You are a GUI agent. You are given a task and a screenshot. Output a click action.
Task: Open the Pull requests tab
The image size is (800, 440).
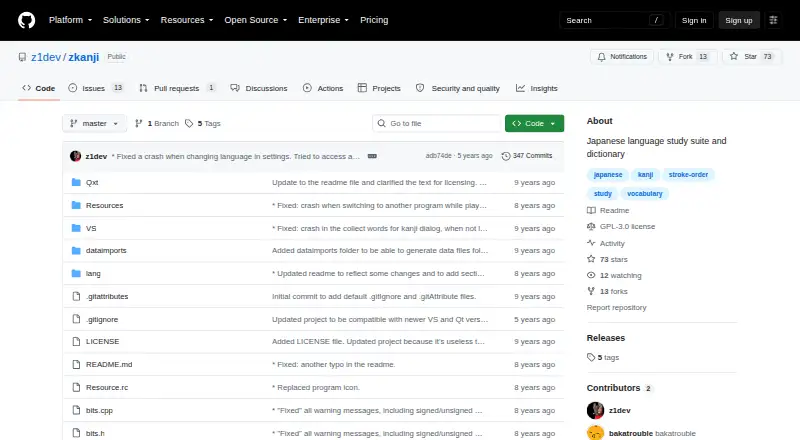[x=178, y=88]
